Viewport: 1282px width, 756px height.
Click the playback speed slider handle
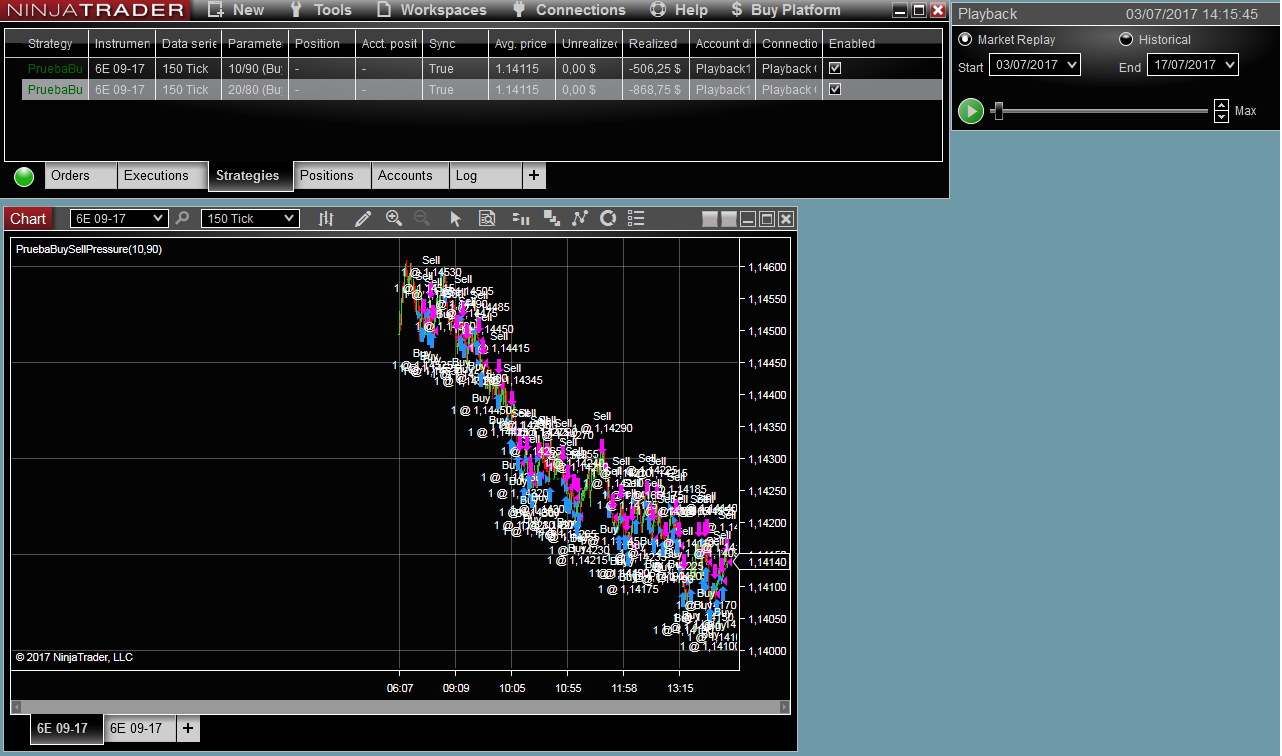tap(997, 111)
